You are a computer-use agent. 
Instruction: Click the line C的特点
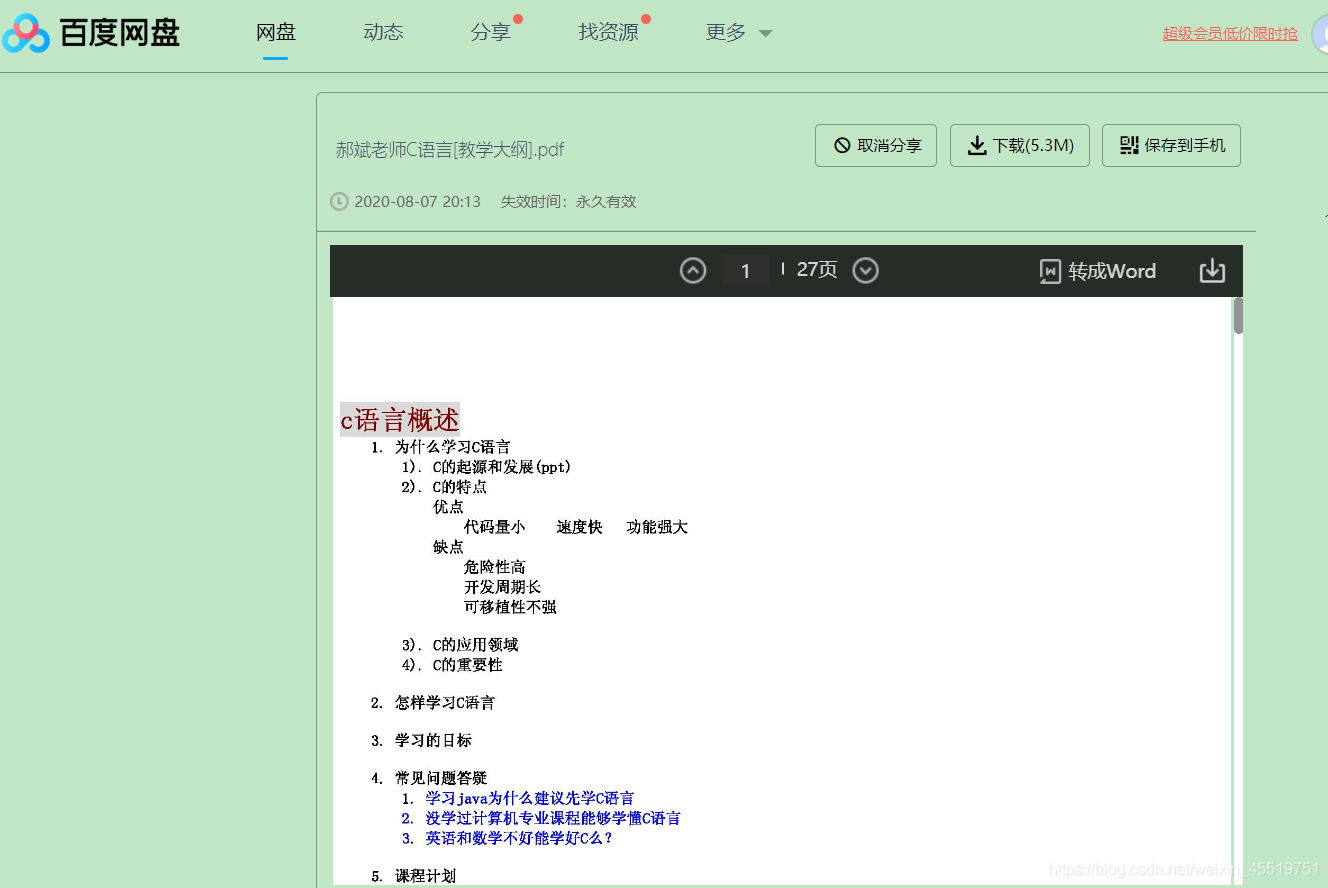click(460, 487)
